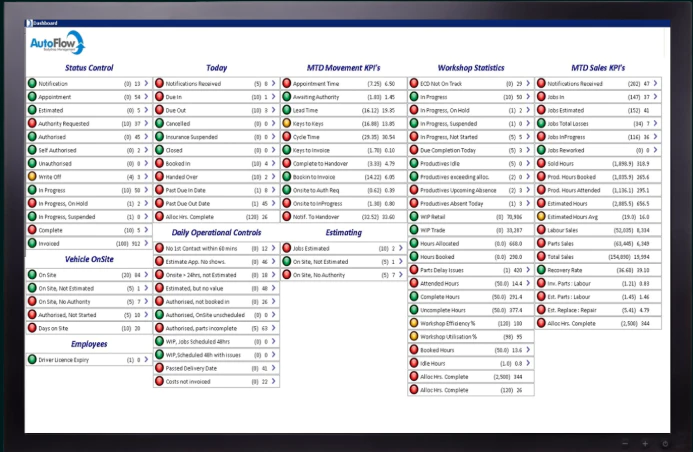
Task: Click the Hours Allocated row label
Action: [439, 243]
